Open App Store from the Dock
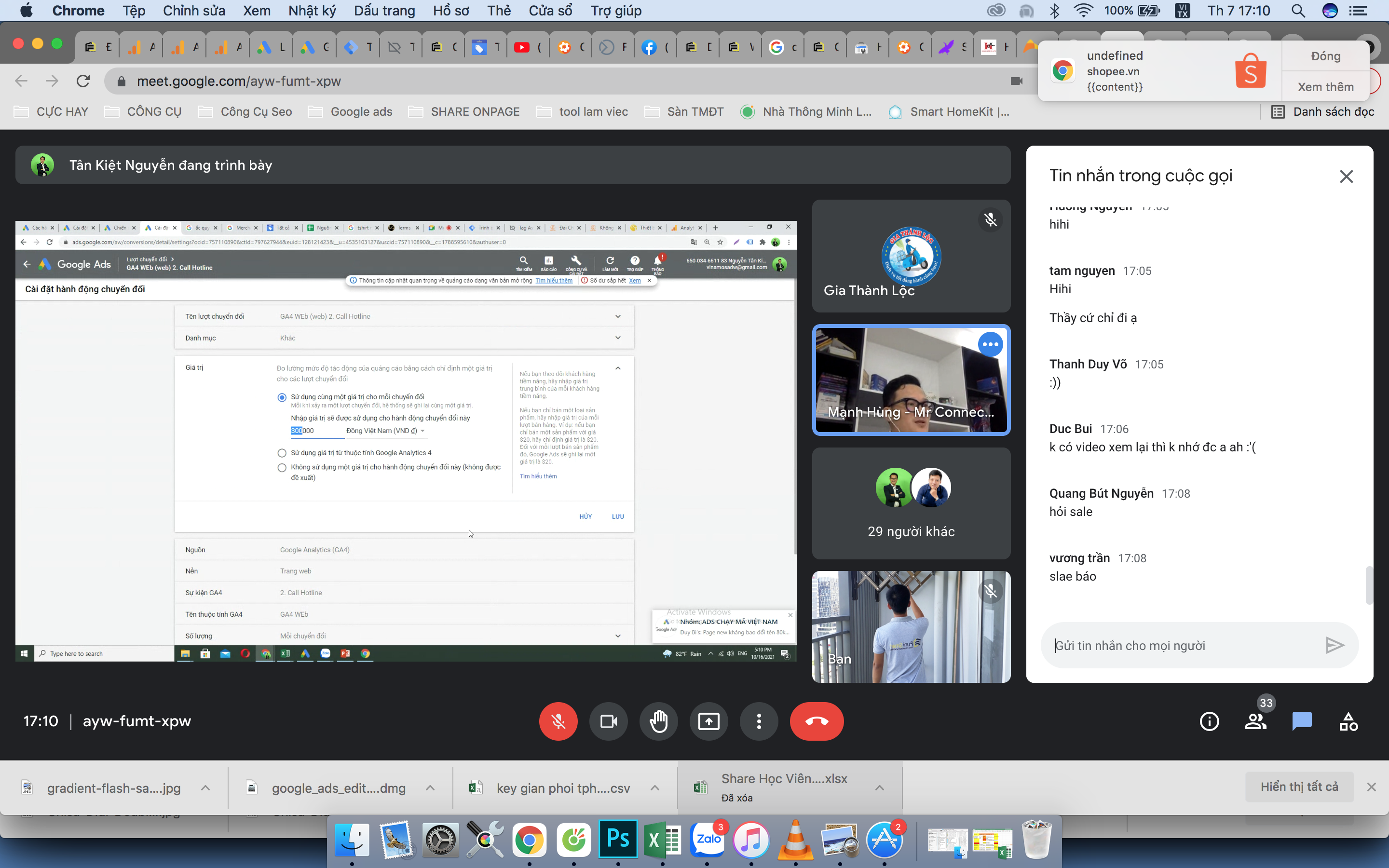Viewport: 1389px width, 868px height. 884,841
